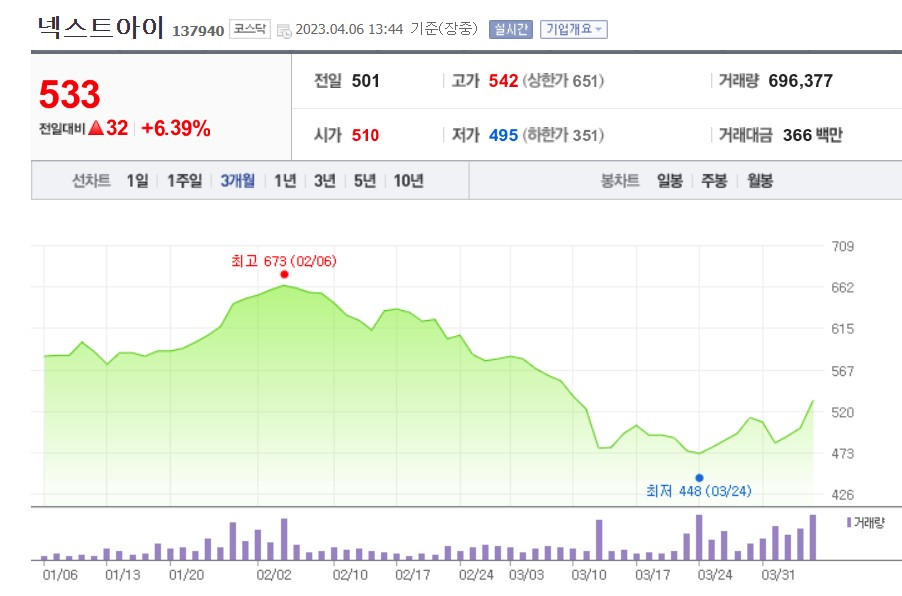Expand the 기업개요 arrow chevron
The image size is (902, 596).
click(601, 28)
